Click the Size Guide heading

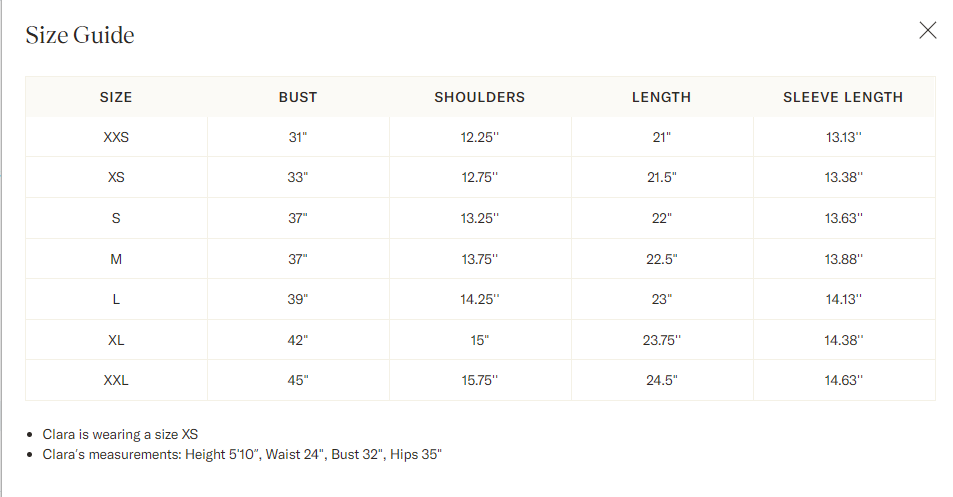(80, 36)
